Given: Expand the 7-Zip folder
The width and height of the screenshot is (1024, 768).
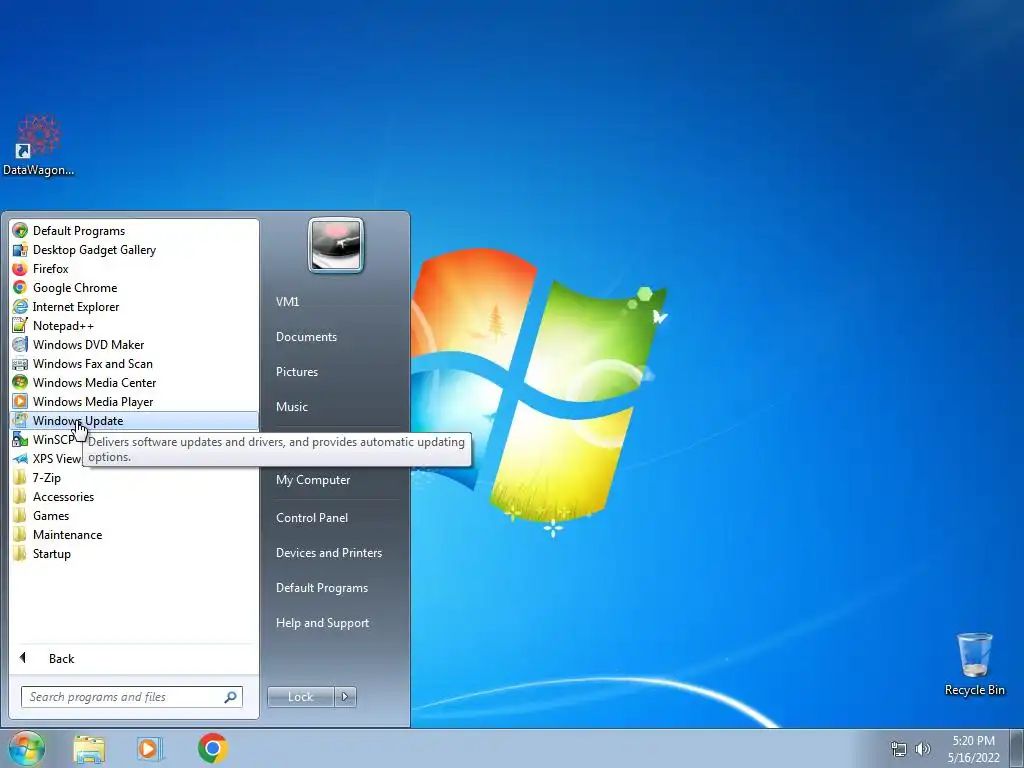Looking at the screenshot, I should pyautogui.click(x=134, y=477).
